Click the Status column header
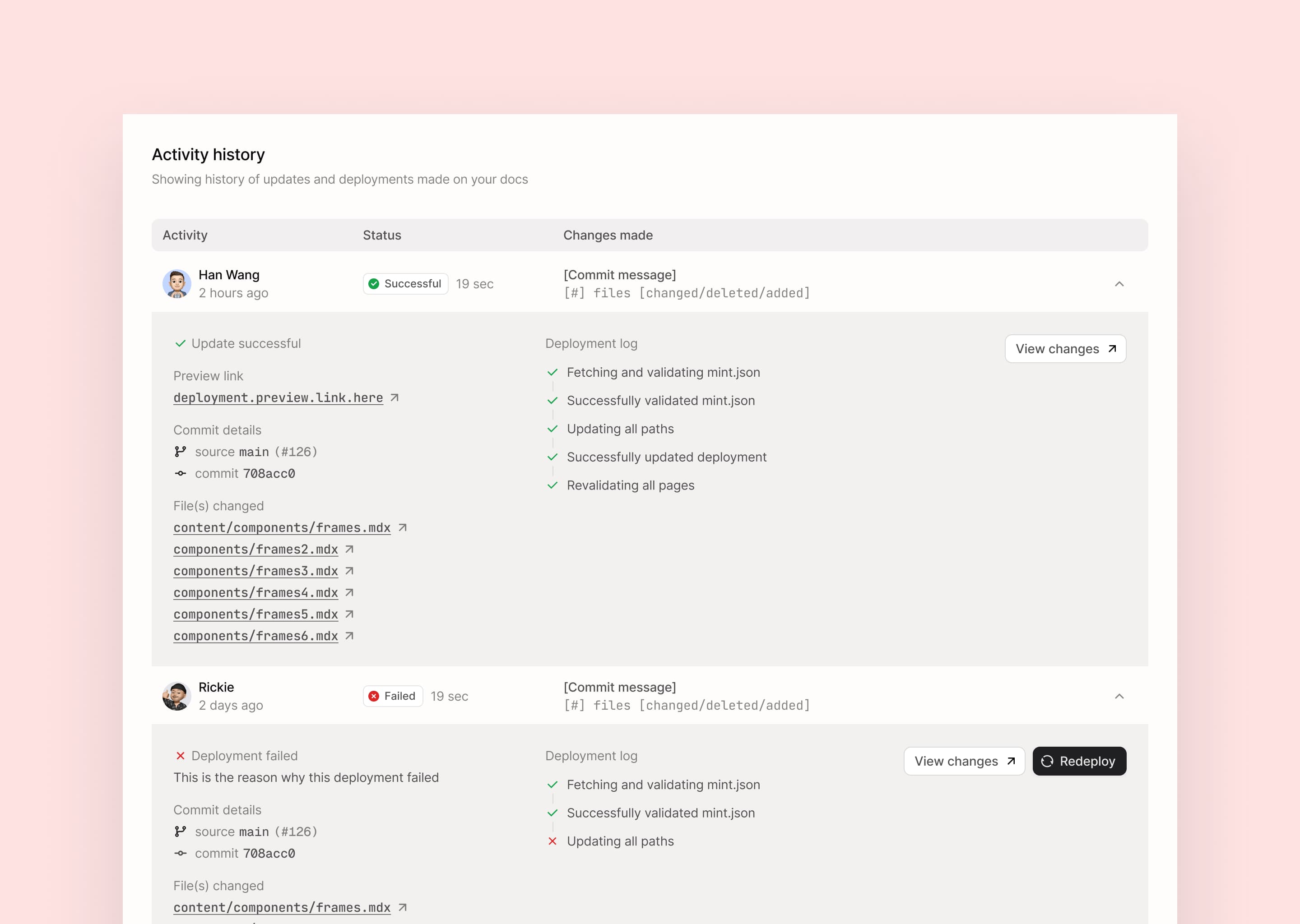 382,235
